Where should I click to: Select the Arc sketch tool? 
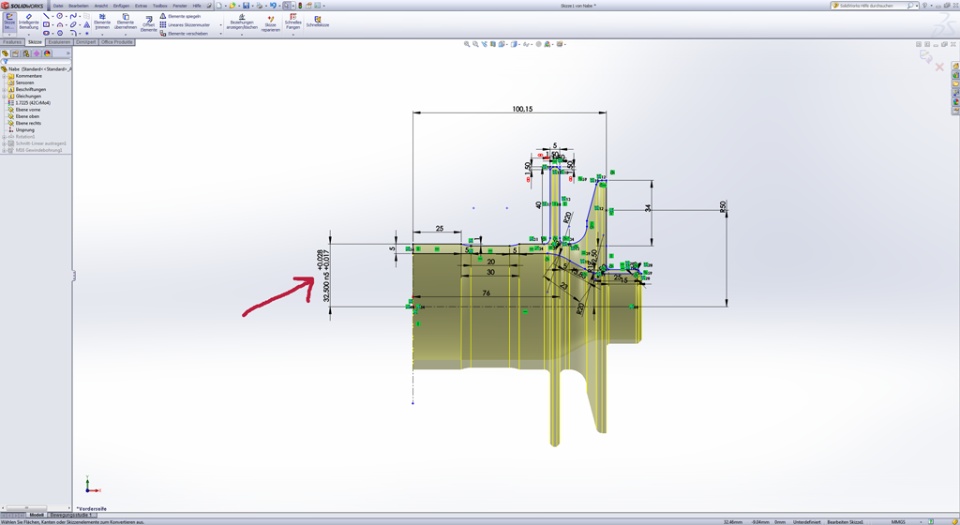click(x=60, y=24)
